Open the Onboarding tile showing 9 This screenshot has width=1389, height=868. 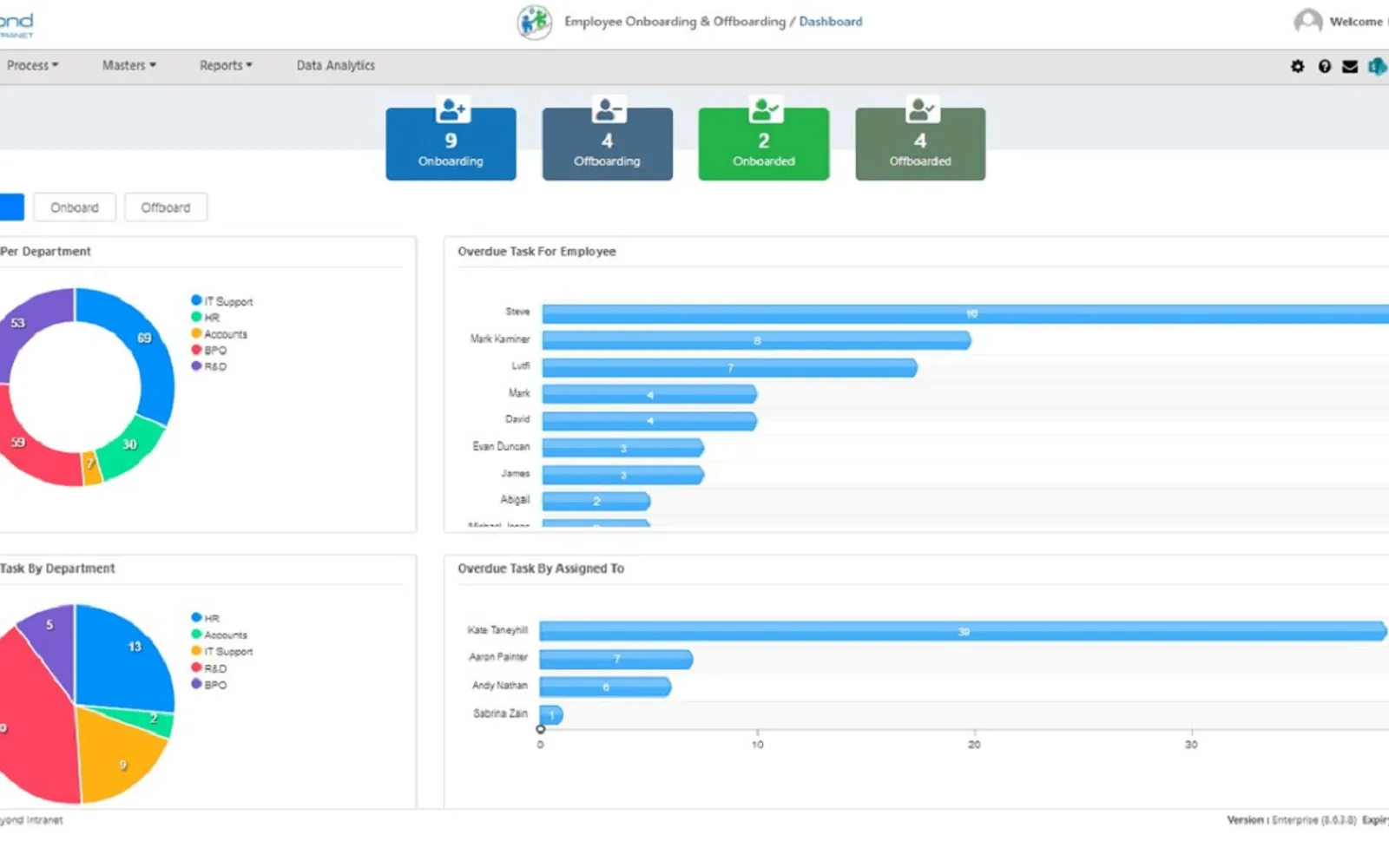[x=451, y=144]
